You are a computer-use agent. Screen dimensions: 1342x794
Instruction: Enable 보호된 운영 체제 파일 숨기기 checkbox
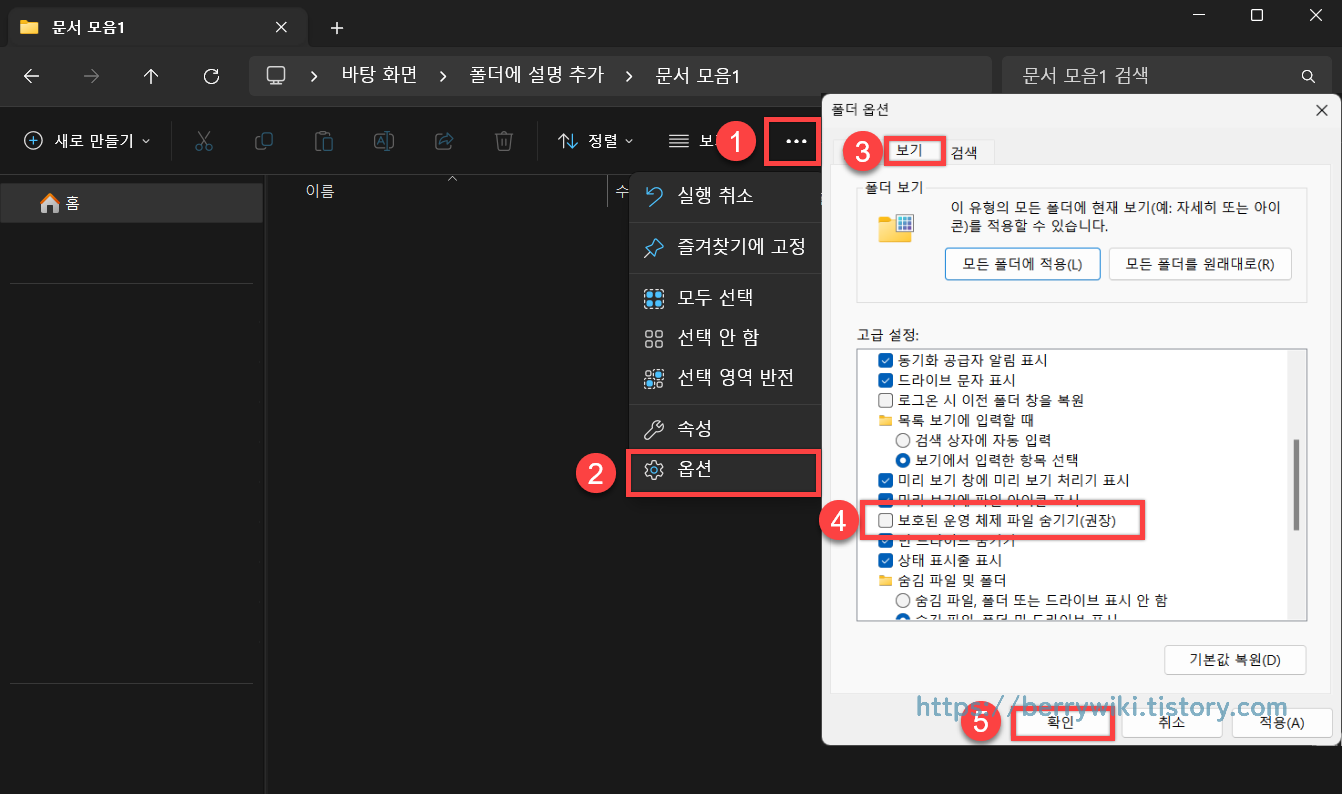(x=885, y=520)
